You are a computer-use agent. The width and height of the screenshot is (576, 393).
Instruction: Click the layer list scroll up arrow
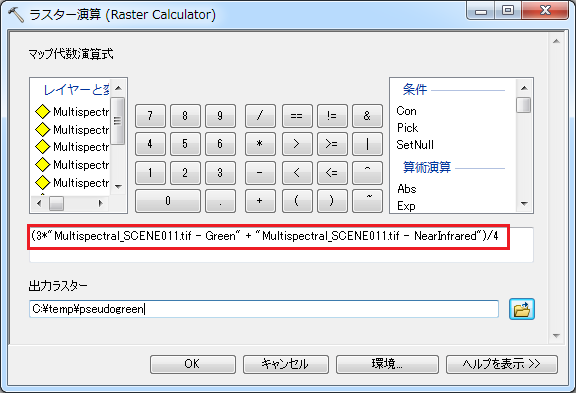pos(118,88)
